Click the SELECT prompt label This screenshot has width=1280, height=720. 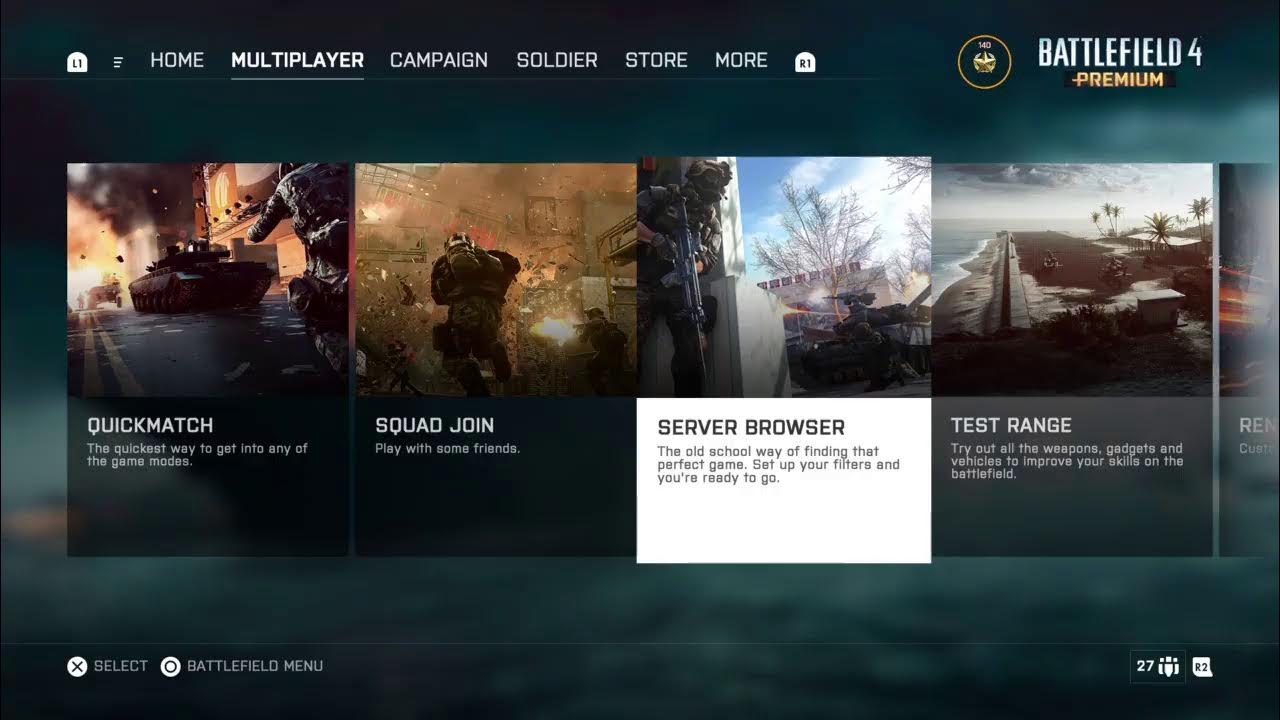coord(121,666)
